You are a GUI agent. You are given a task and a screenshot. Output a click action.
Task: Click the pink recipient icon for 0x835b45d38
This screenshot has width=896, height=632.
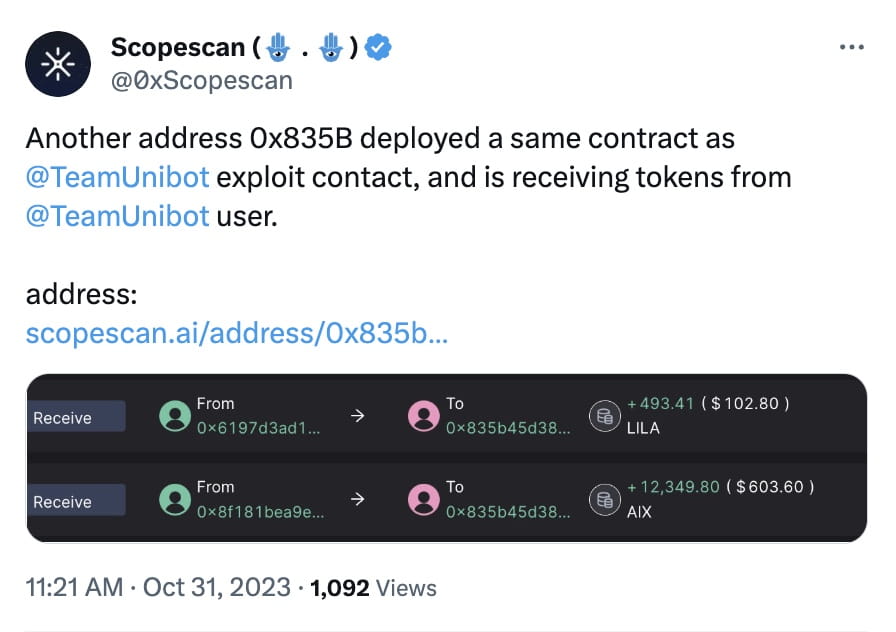pyautogui.click(x=424, y=415)
